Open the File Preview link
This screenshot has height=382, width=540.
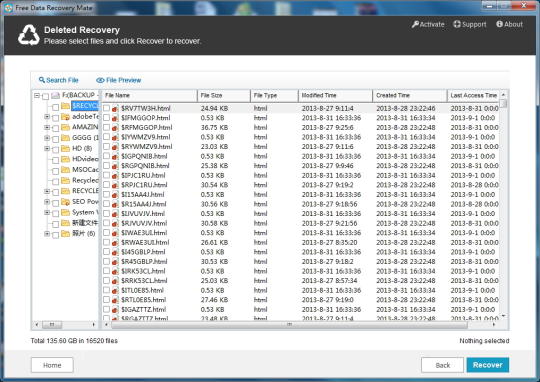coord(119,80)
